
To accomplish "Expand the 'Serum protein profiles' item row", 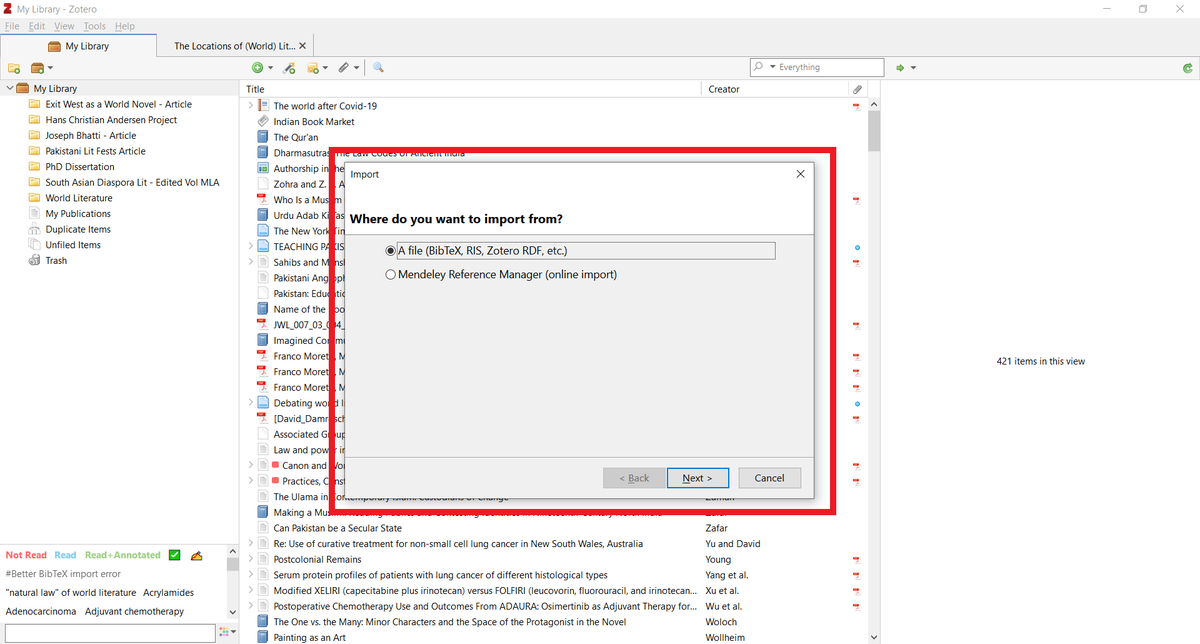I will 250,575.
